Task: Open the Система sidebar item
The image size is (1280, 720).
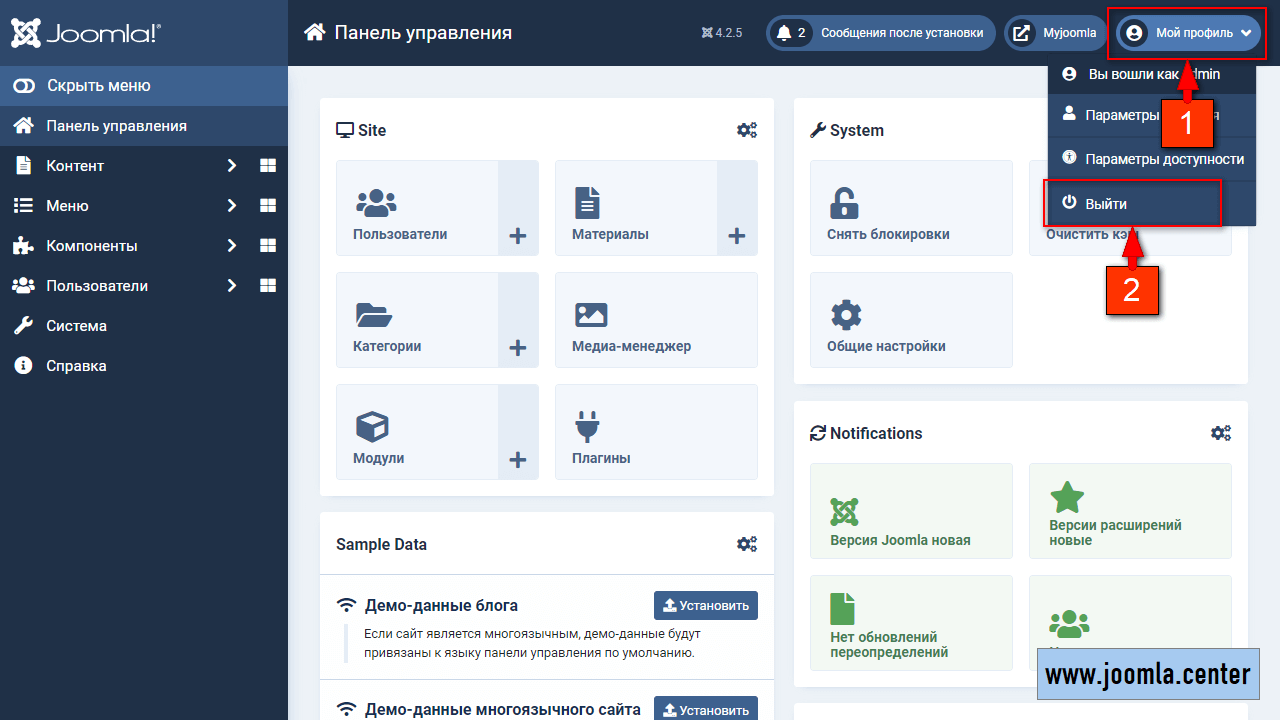Action: [76, 326]
